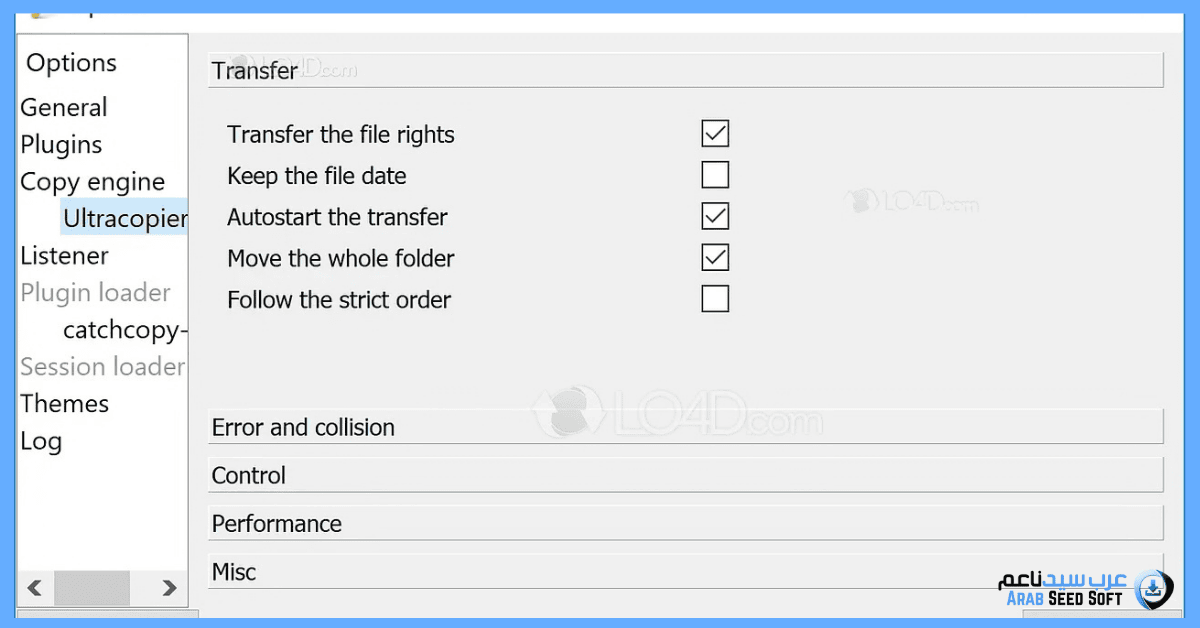The height and width of the screenshot is (628, 1200).
Task: Open the Listener options page
Action: [64, 256]
